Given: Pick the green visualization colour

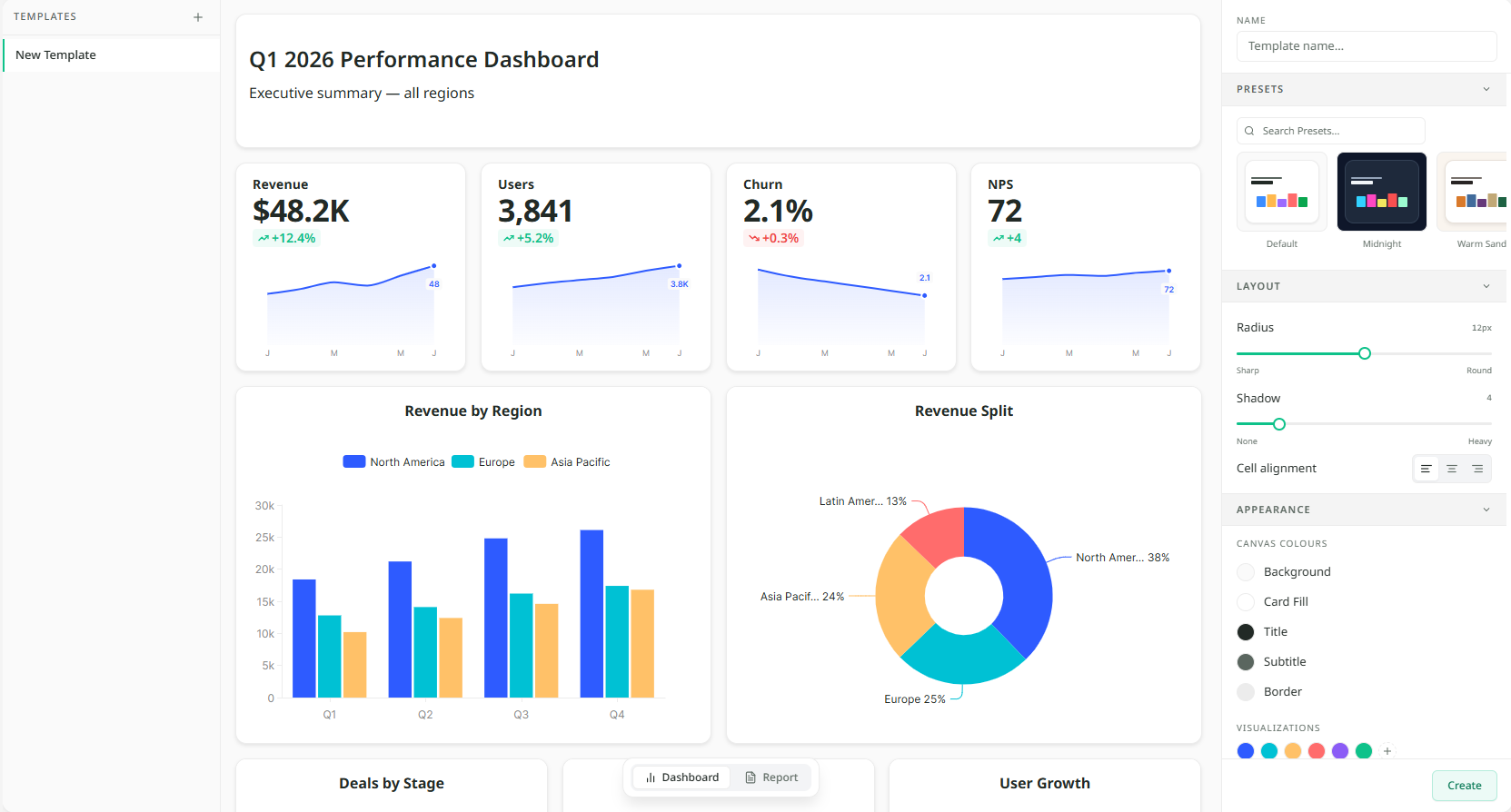Looking at the screenshot, I should [1364, 751].
